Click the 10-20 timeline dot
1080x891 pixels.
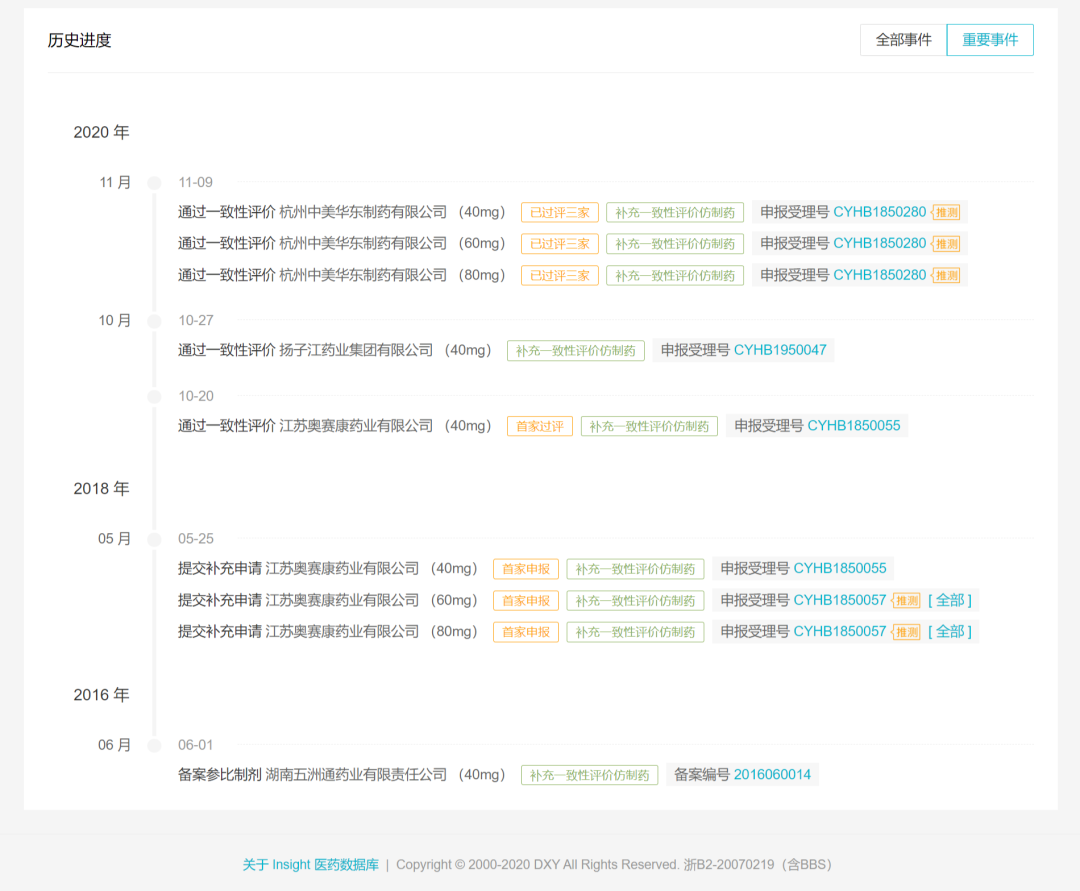tap(154, 397)
